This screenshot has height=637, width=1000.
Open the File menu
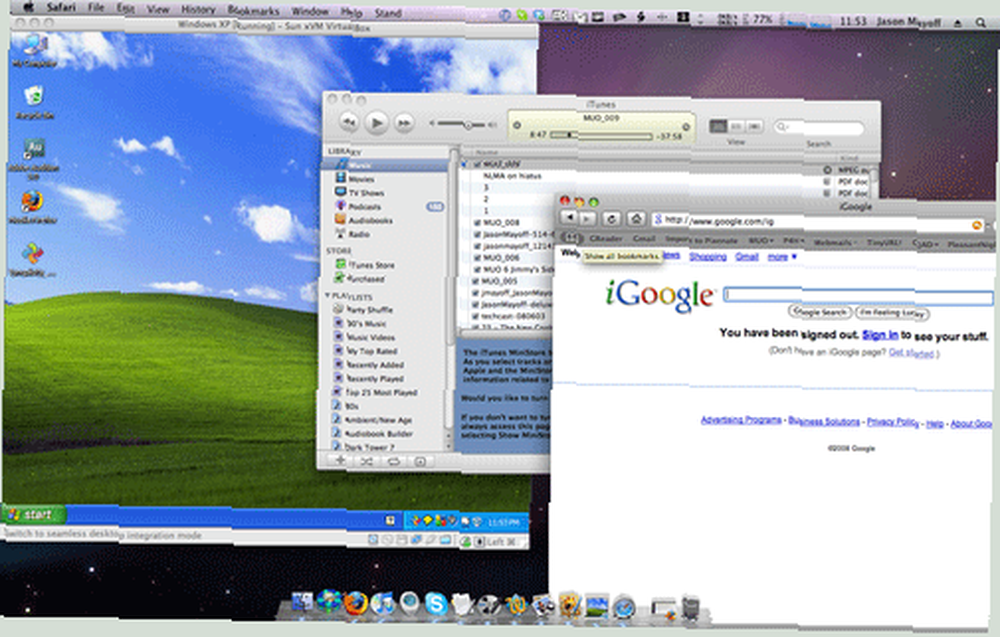(96, 8)
